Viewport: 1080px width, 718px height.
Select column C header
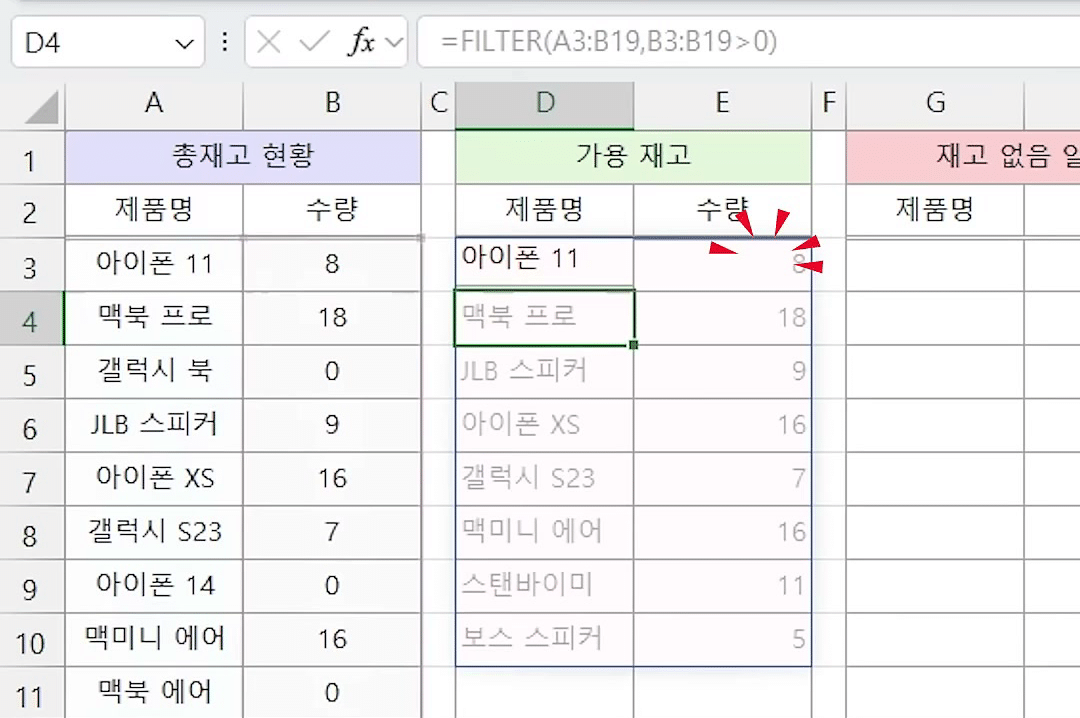pyautogui.click(x=438, y=103)
